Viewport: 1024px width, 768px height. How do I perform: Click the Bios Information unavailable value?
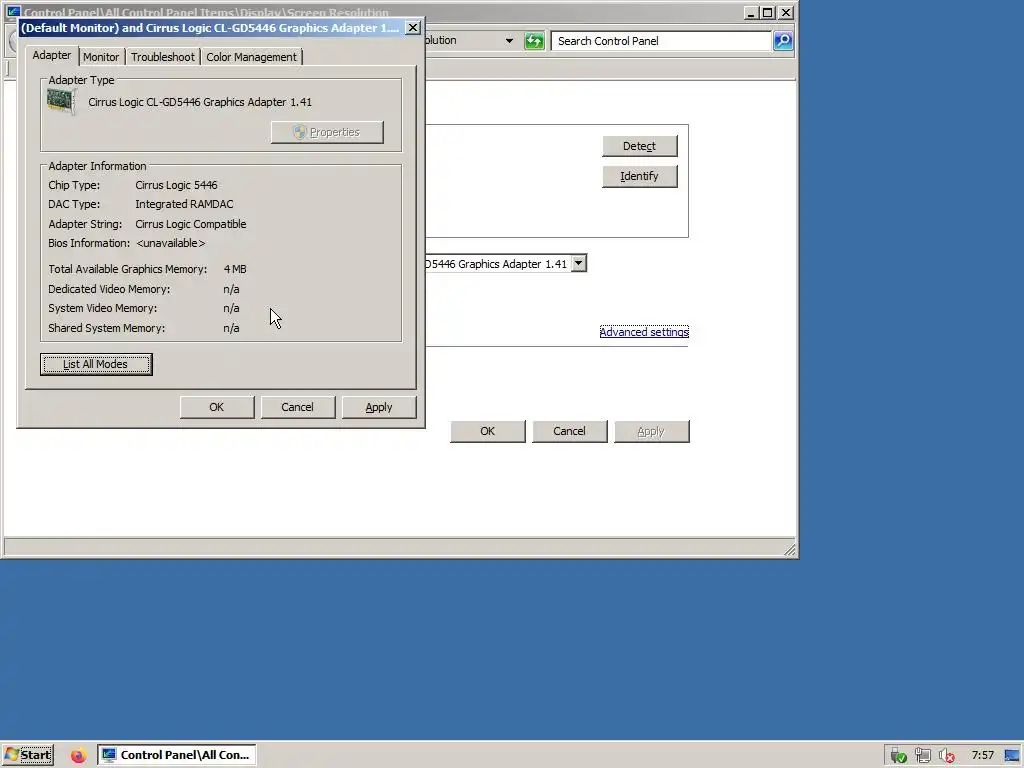click(170, 244)
